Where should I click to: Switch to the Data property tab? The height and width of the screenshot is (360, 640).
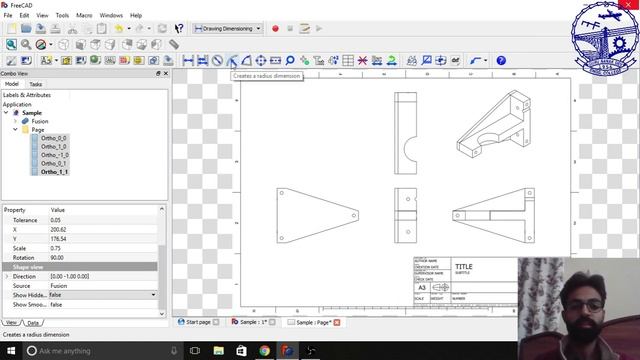(33, 323)
